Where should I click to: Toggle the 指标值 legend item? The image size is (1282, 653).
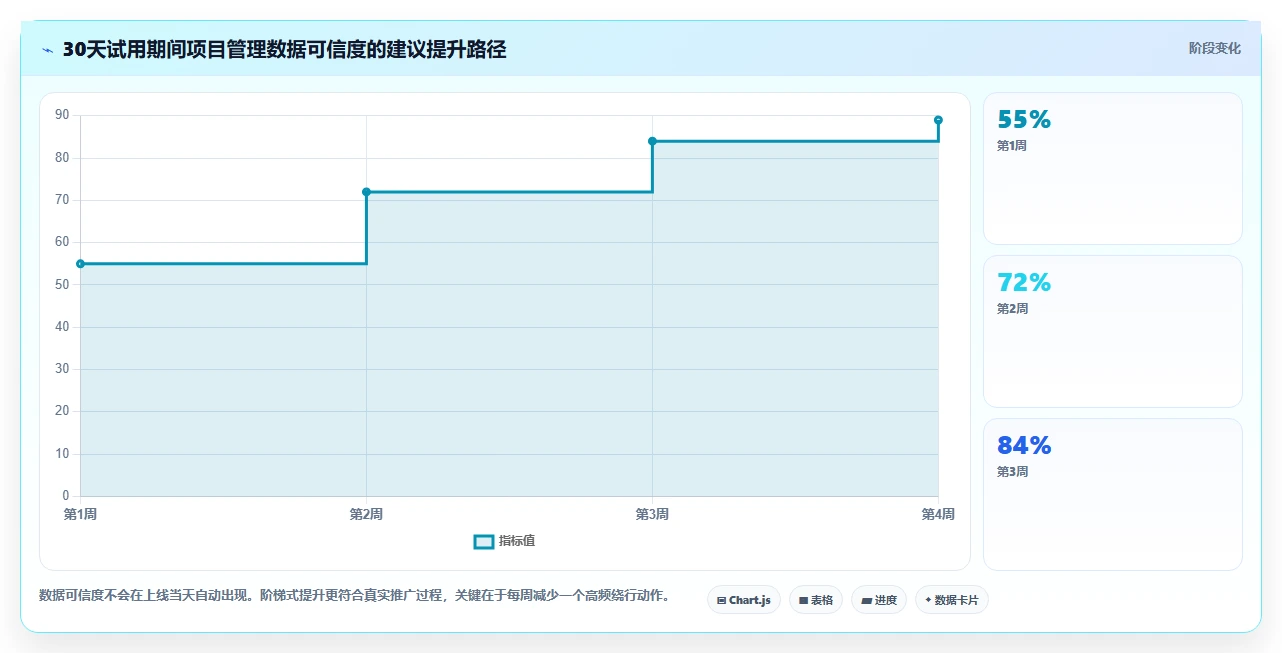point(504,541)
